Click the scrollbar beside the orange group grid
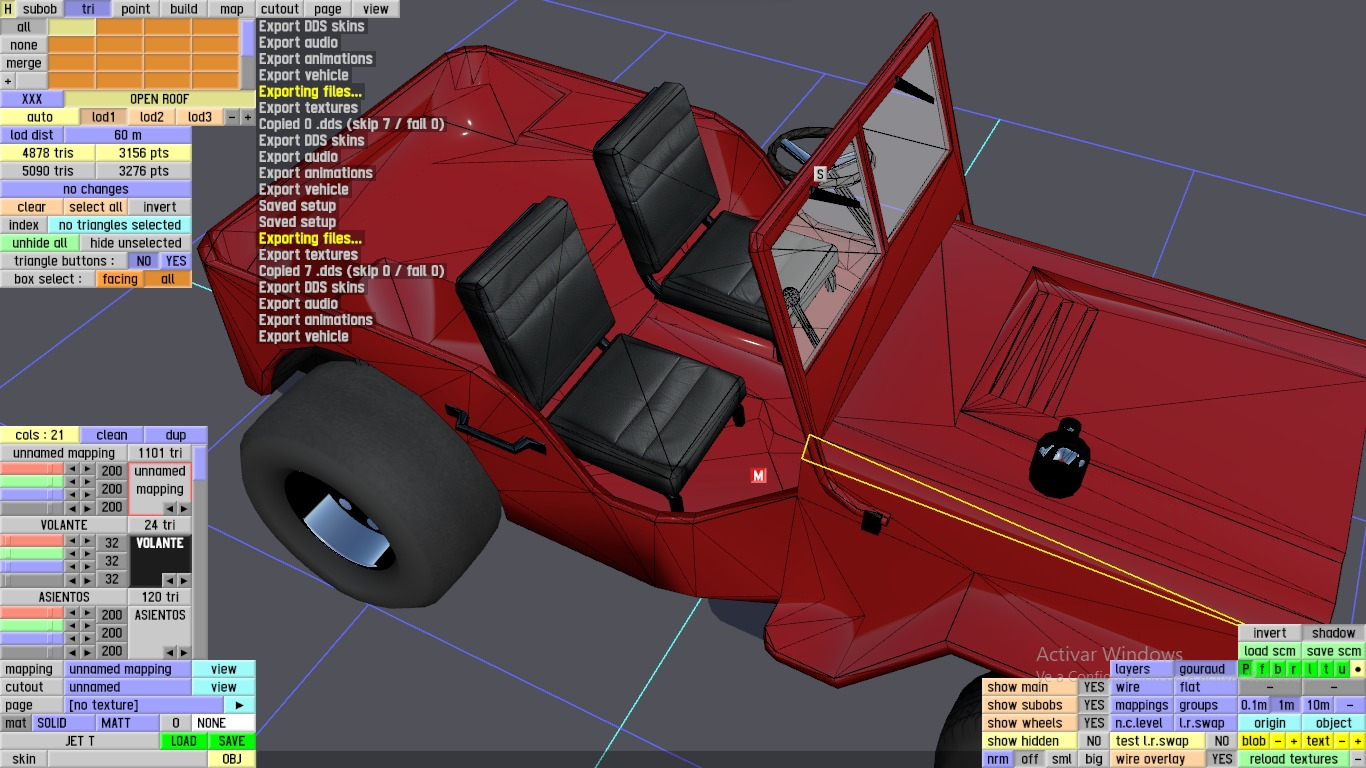The image size is (1366, 768). tap(248, 54)
